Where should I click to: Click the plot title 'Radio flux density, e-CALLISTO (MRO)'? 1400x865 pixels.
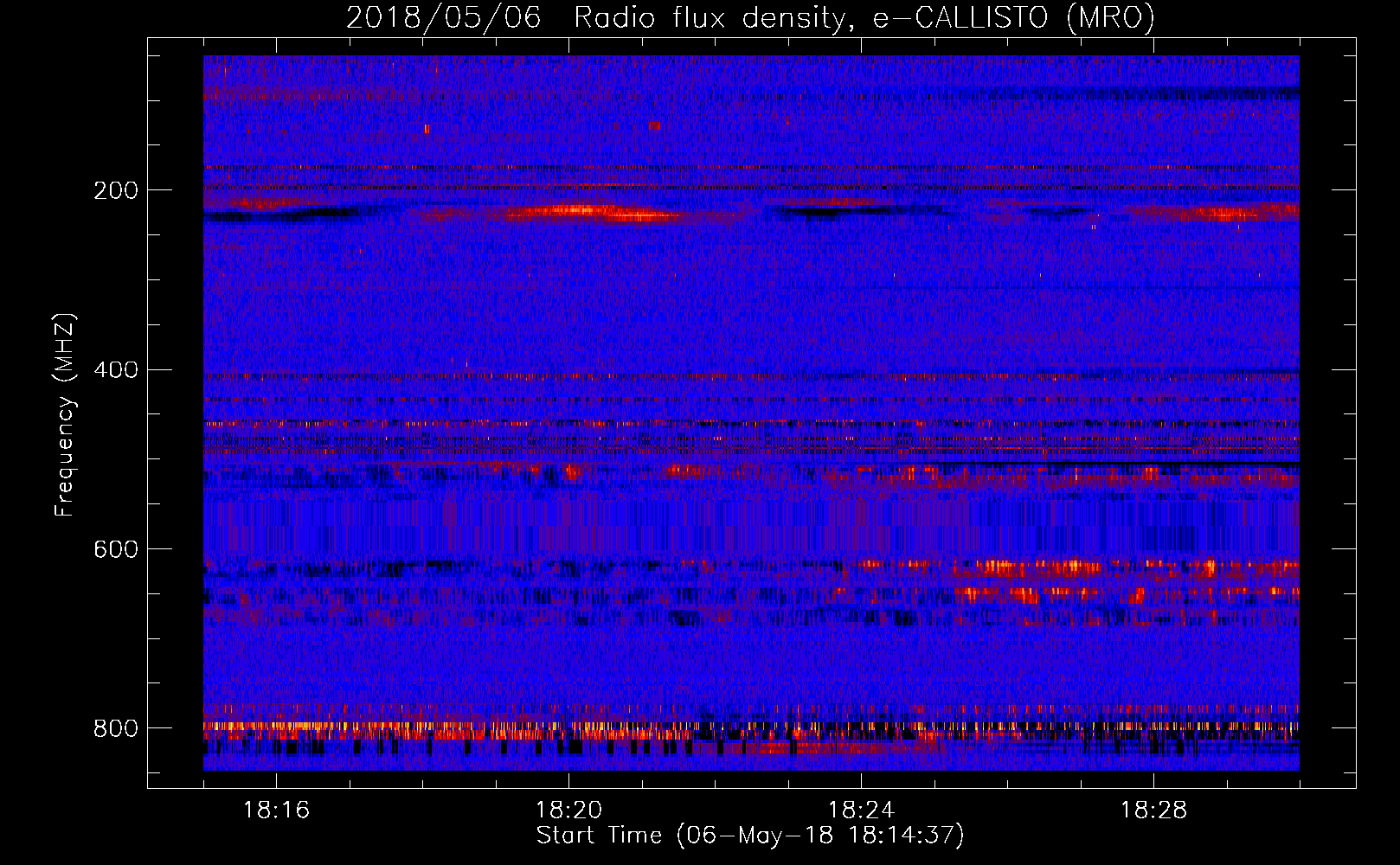[x=864, y=17]
